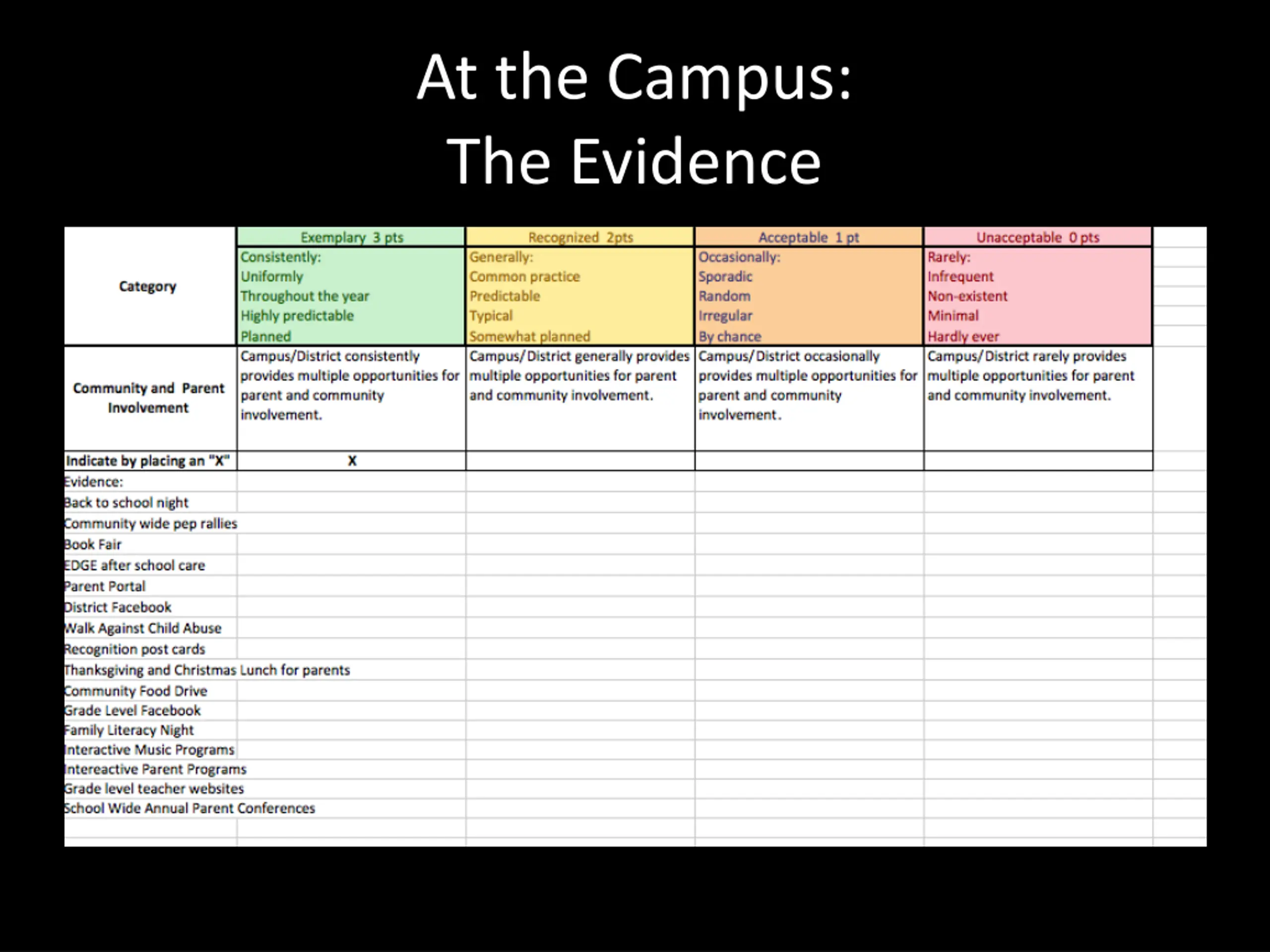
Task: Click the 'Typical' text
Action: (x=491, y=316)
